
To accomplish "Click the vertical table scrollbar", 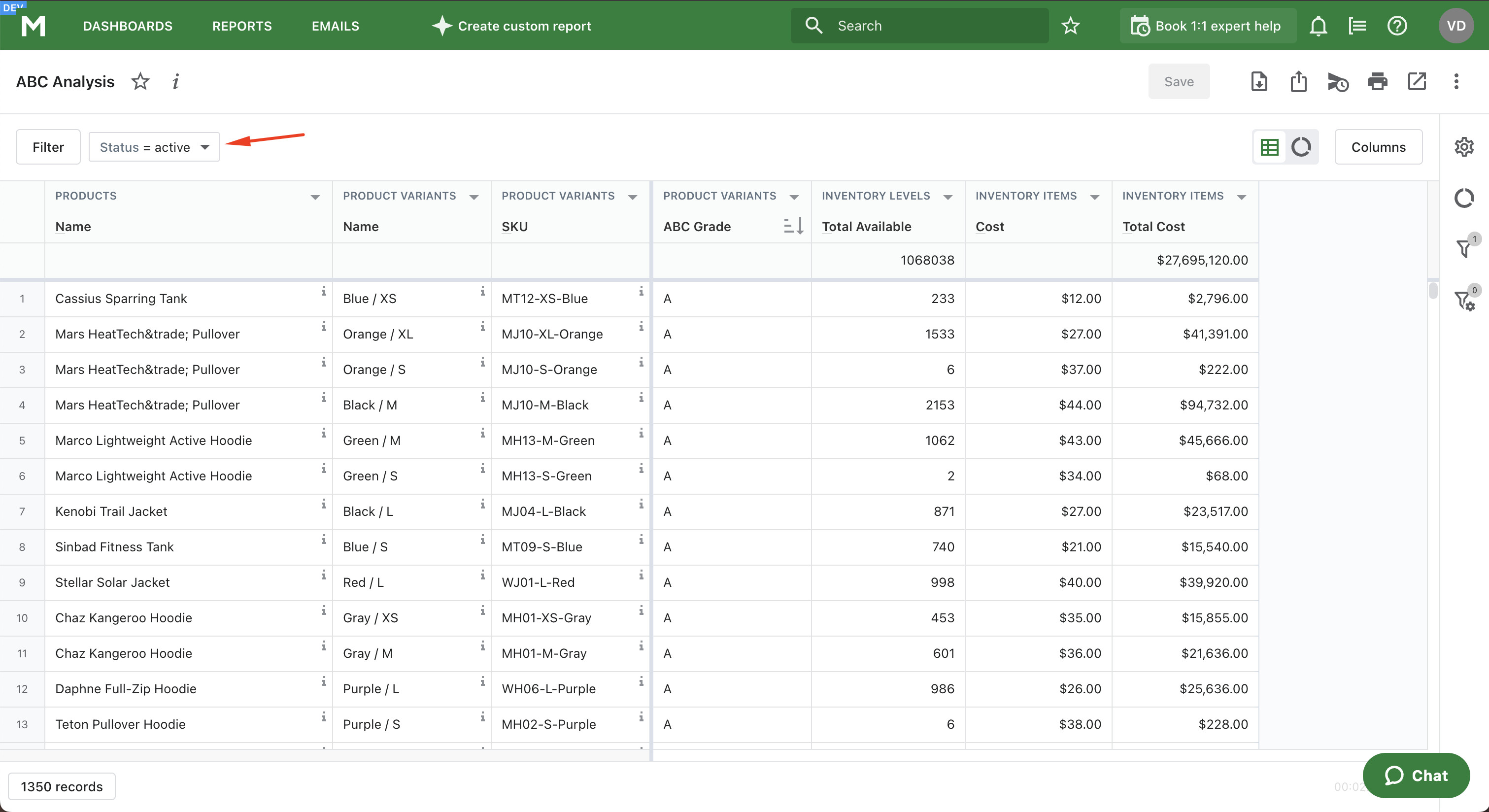I will [x=1433, y=290].
